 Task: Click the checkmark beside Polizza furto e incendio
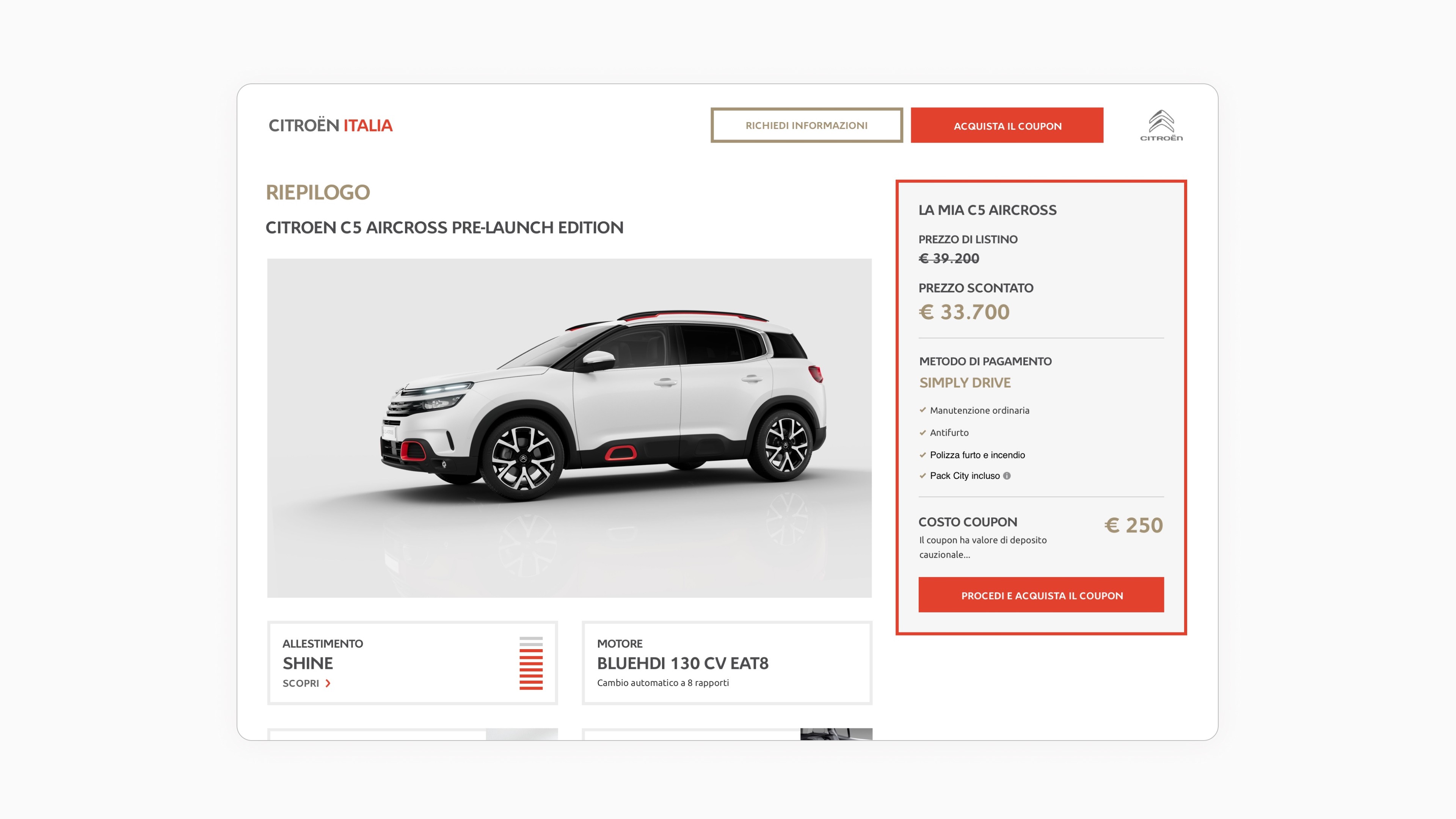(x=923, y=455)
